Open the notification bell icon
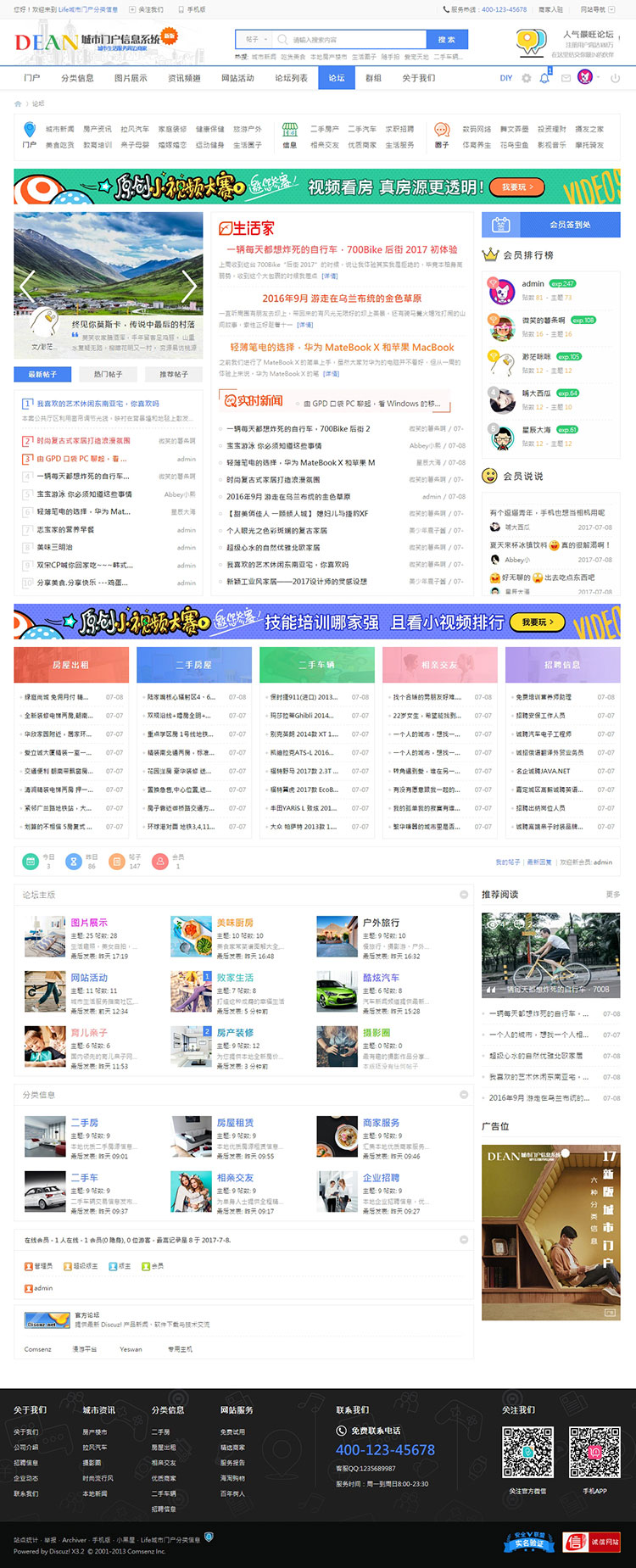 point(544,78)
